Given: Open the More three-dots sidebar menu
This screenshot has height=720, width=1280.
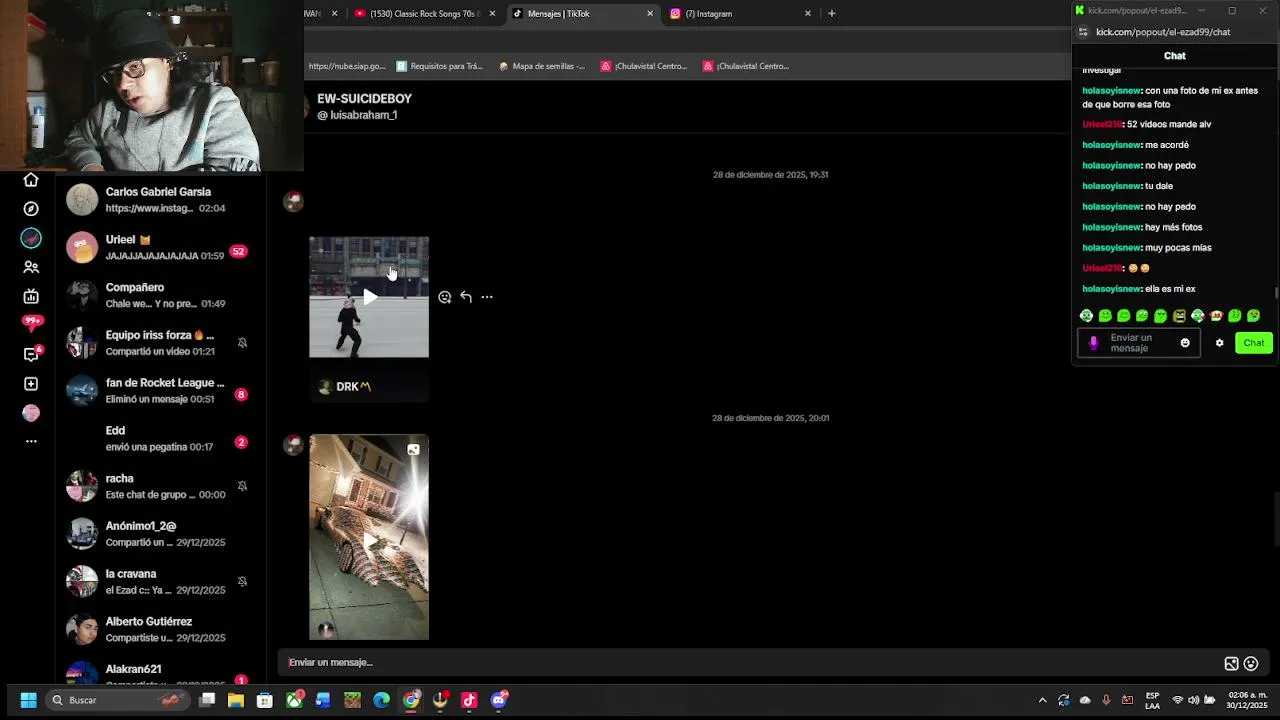Looking at the screenshot, I should pyautogui.click(x=31, y=441).
